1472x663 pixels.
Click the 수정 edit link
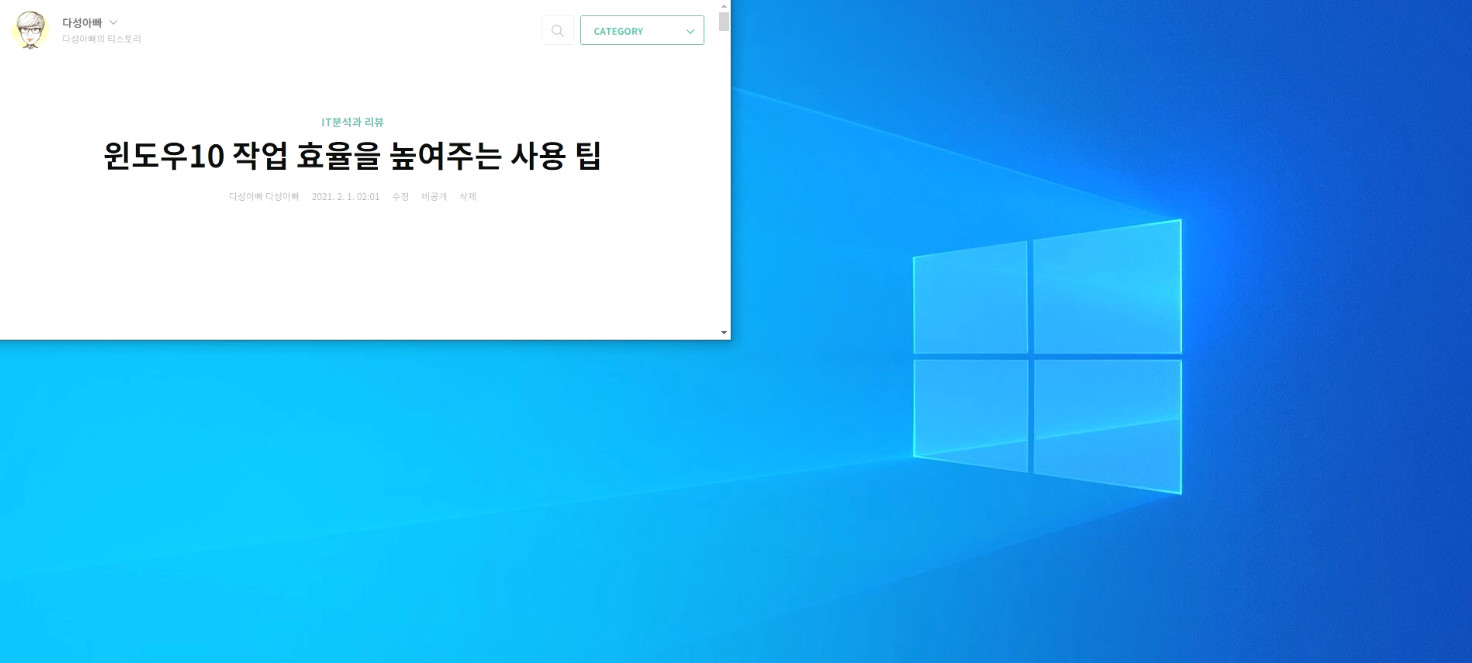click(401, 197)
